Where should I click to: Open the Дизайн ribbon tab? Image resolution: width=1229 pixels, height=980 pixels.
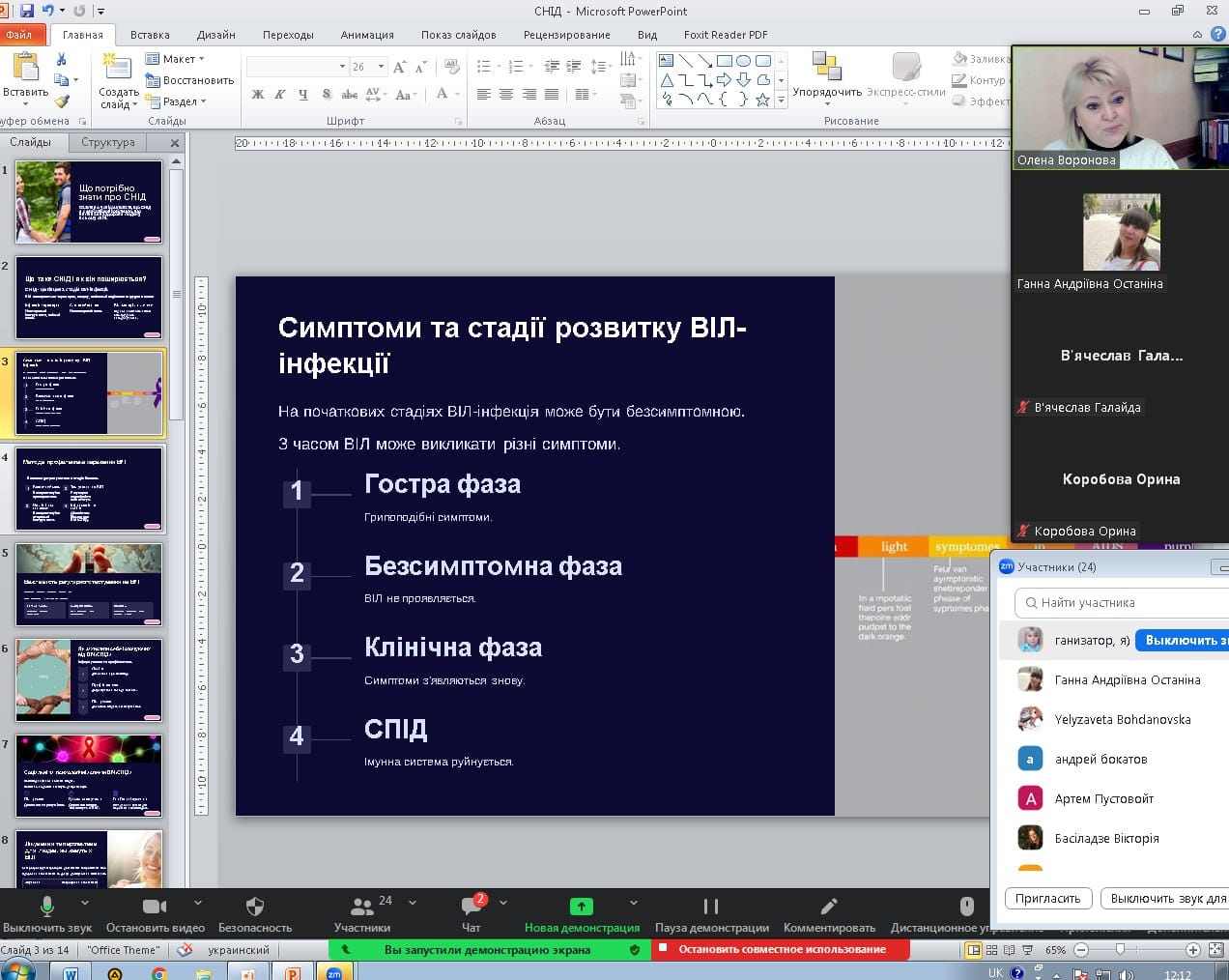point(215,35)
